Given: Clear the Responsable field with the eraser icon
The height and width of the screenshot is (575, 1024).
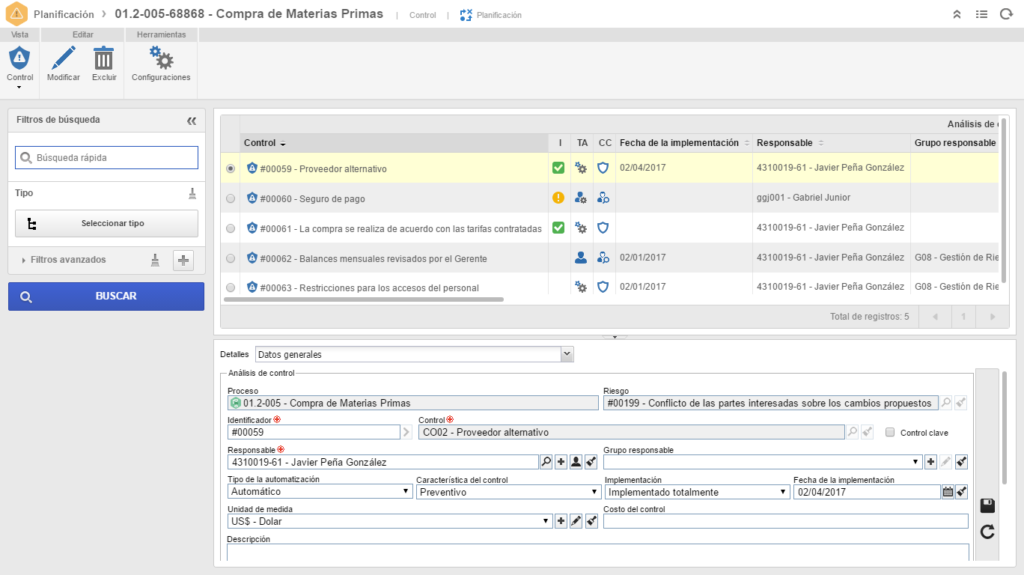Looking at the screenshot, I should (x=591, y=462).
